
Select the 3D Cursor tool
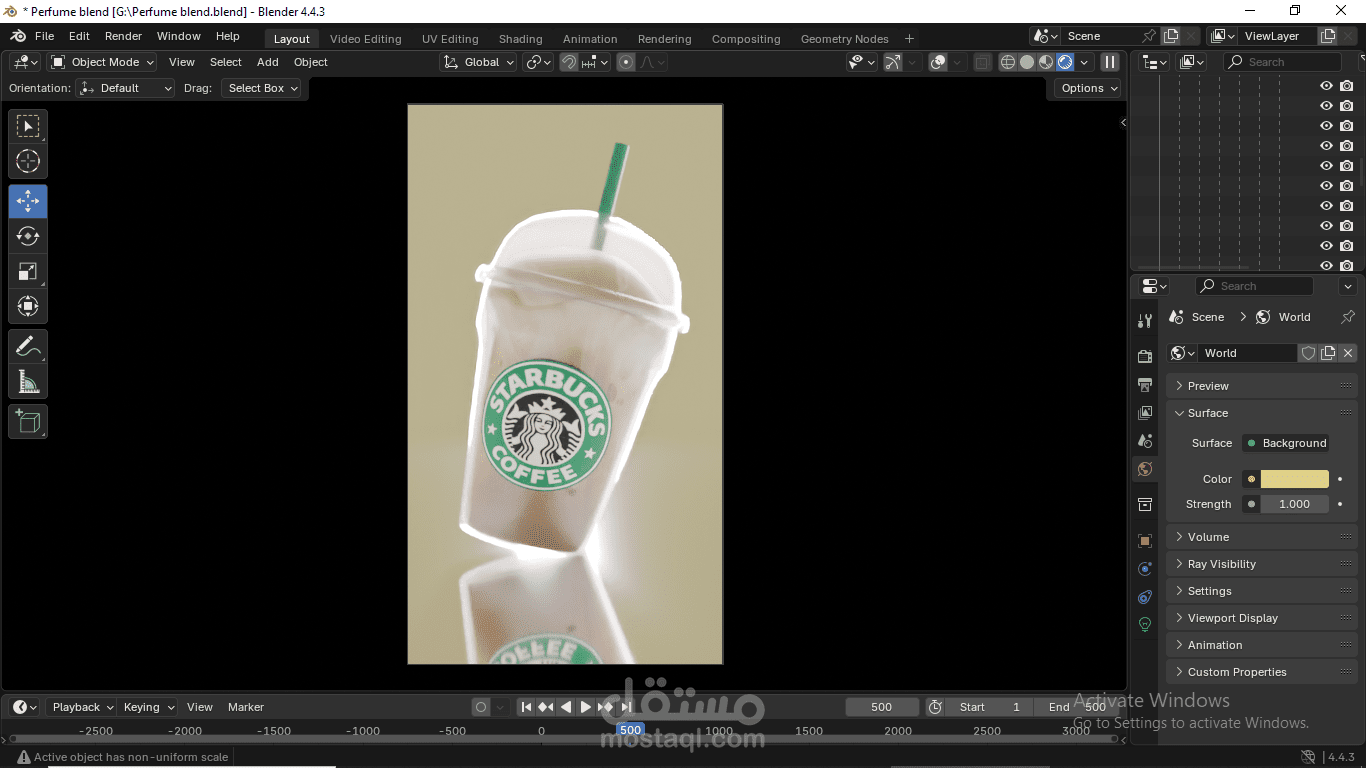click(28, 161)
